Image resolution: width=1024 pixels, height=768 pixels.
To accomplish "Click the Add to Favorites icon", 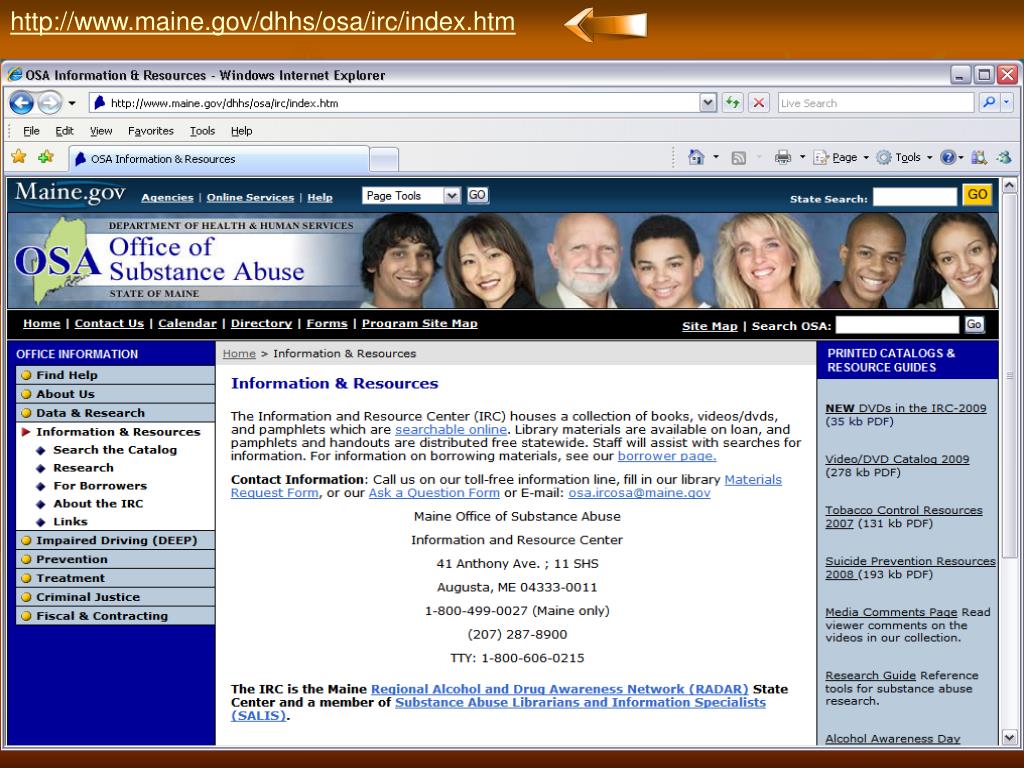I will click(46, 157).
